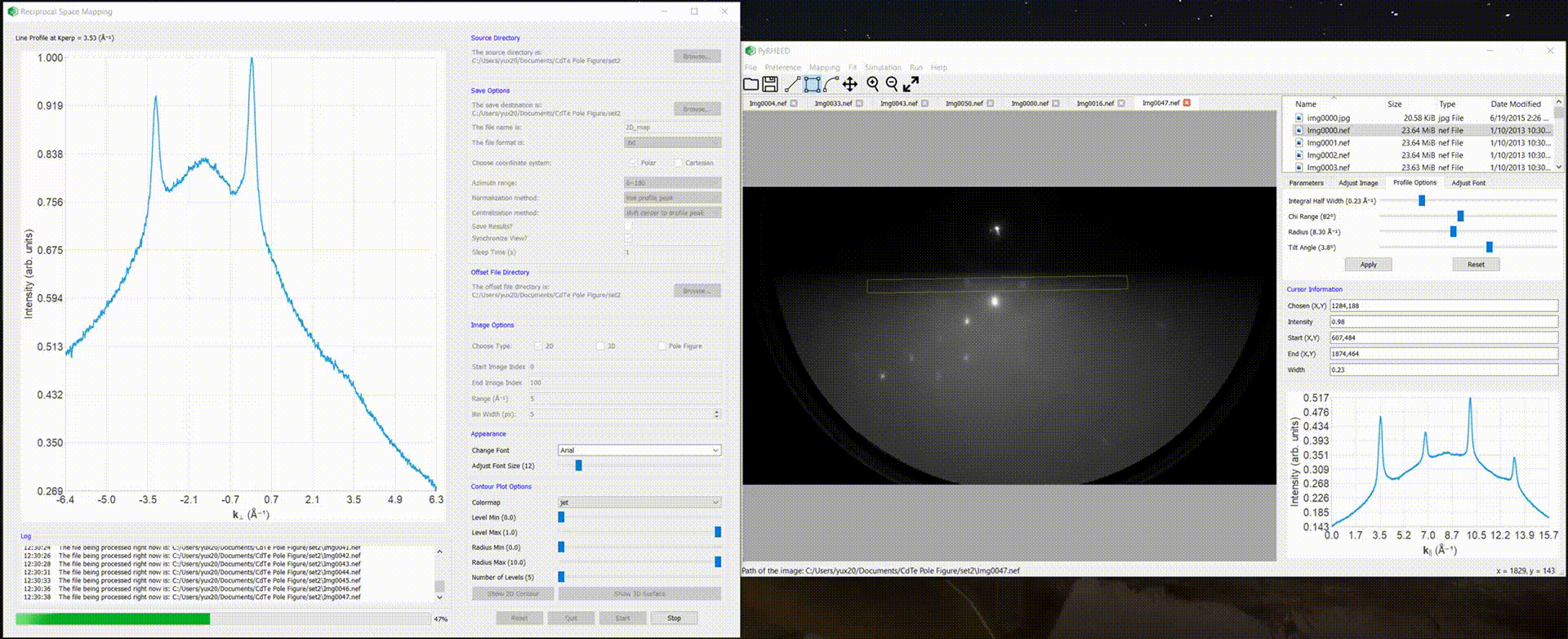Image resolution: width=1568 pixels, height=639 pixels.
Task: Adjust the Chi Range slider
Action: point(1468,216)
